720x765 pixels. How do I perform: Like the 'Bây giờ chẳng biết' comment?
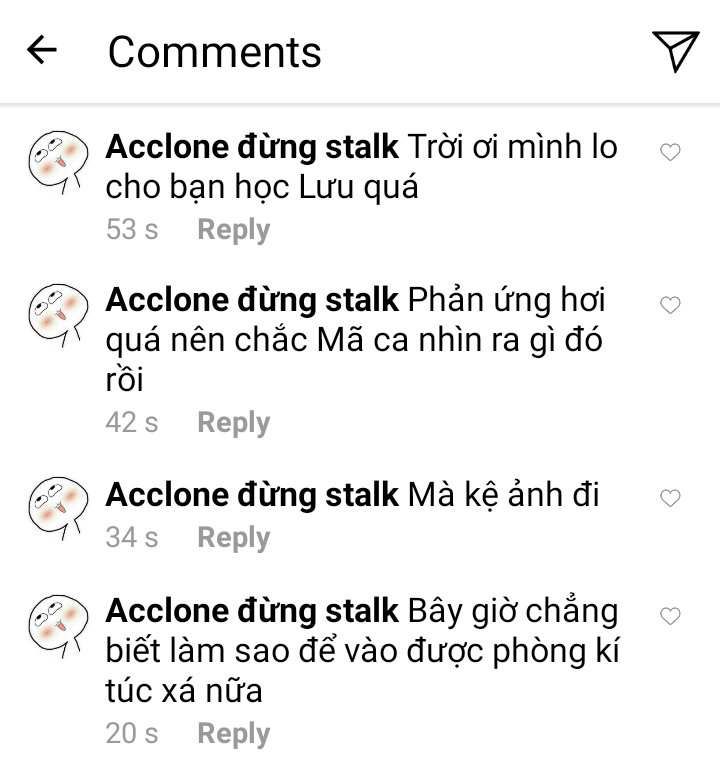click(670, 616)
